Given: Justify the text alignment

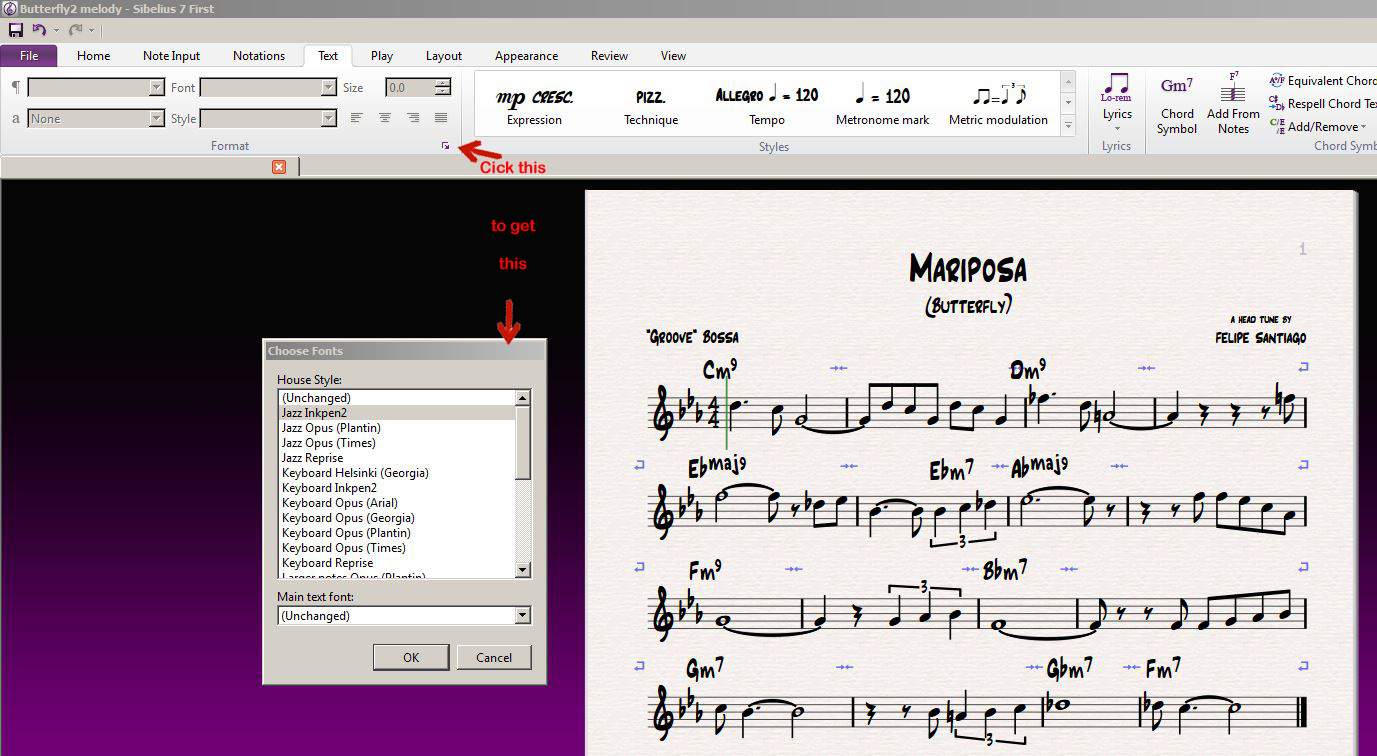Looking at the screenshot, I should 441,119.
